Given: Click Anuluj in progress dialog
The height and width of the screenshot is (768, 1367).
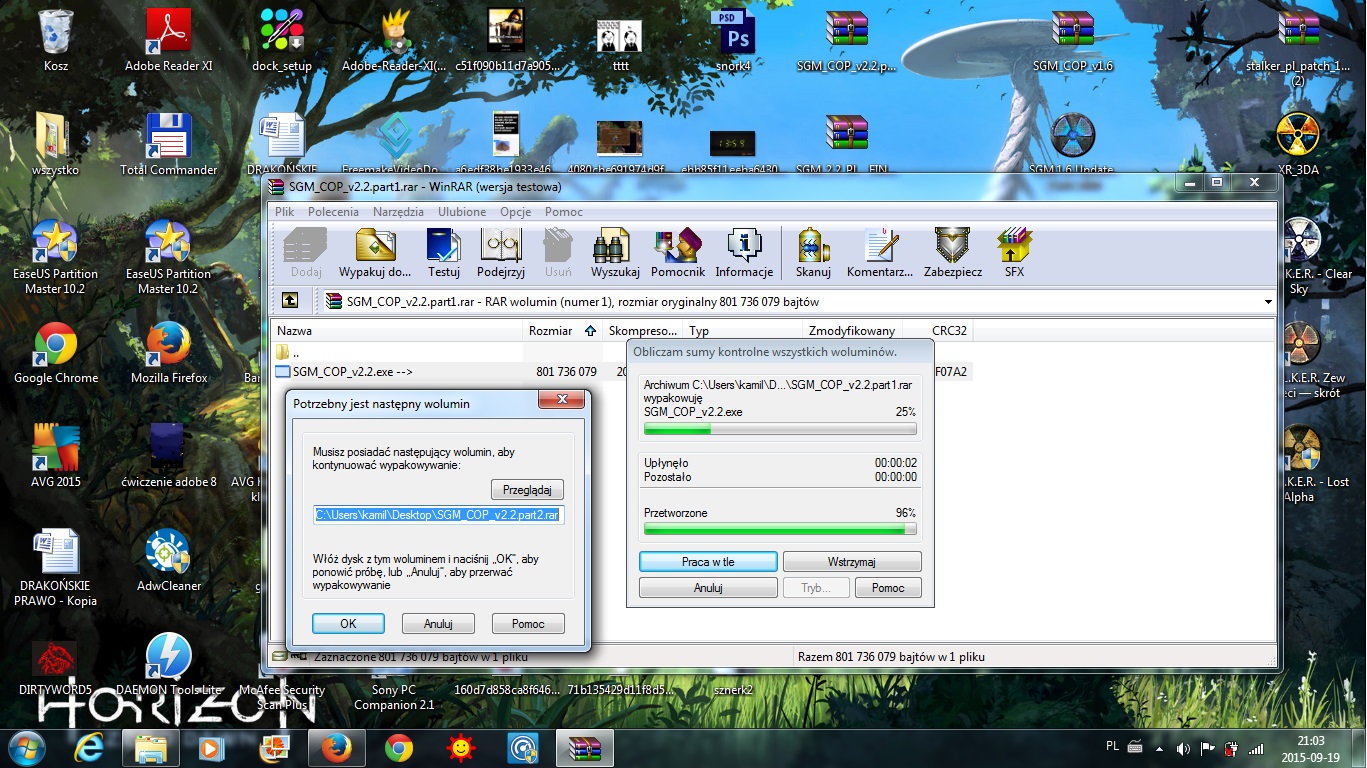Looking at the screenshot, I should (x=708, y=588).
